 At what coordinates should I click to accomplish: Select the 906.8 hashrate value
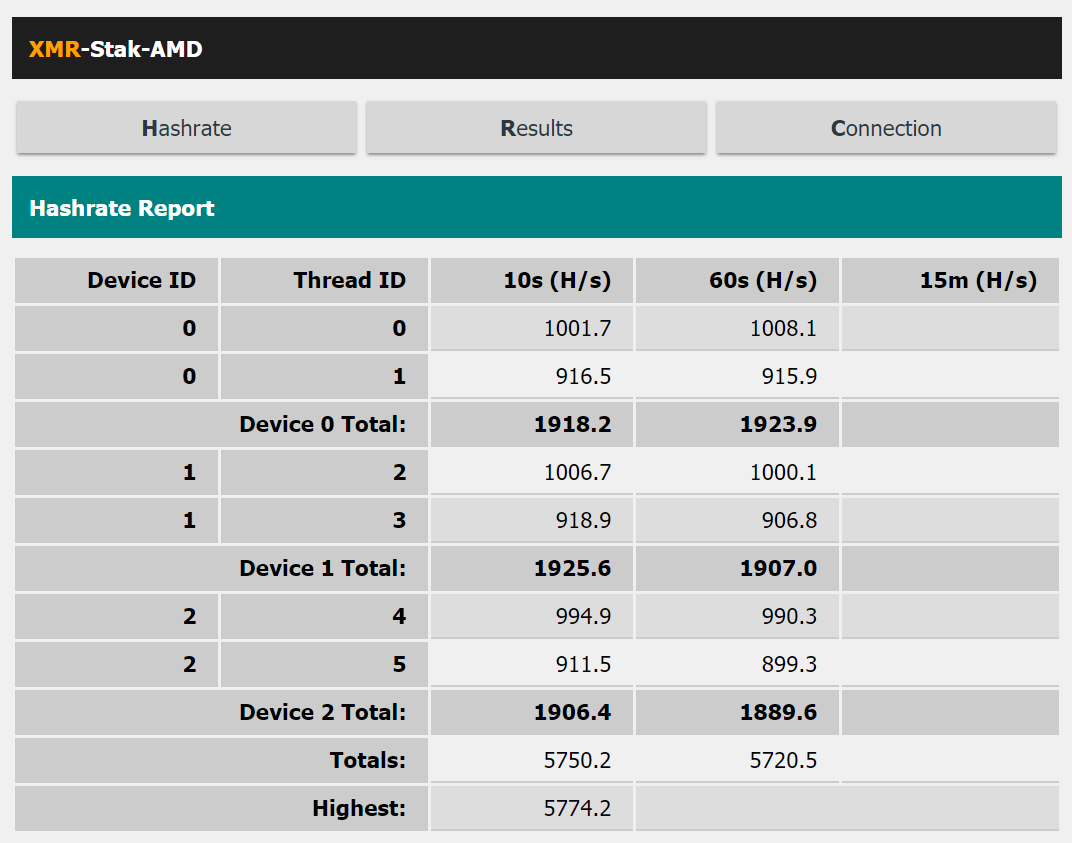tap(790, 520)
